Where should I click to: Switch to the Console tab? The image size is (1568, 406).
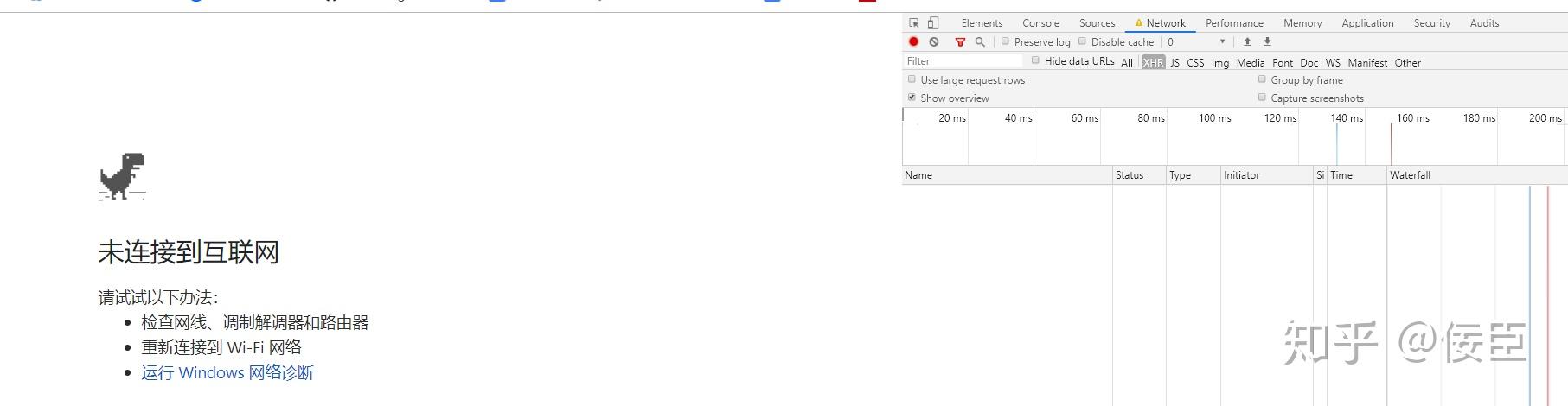(x=1040, y=23)
